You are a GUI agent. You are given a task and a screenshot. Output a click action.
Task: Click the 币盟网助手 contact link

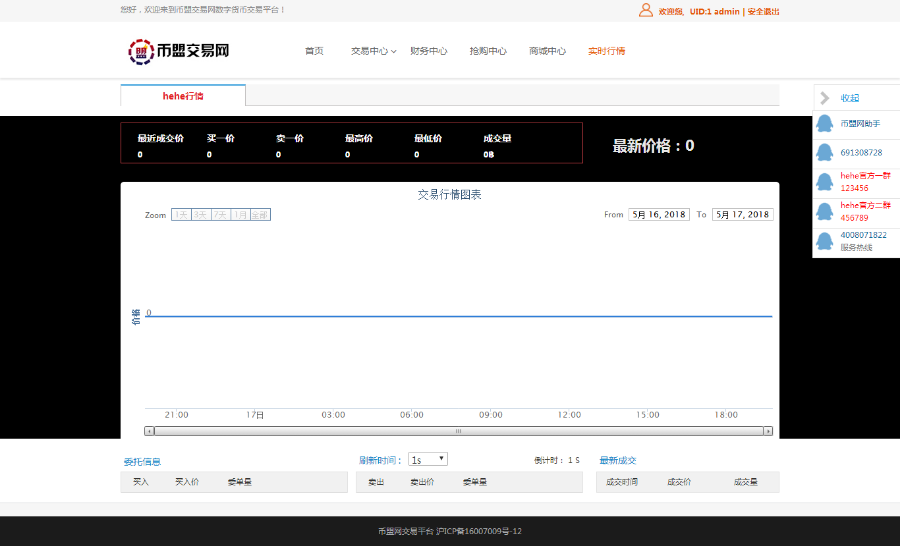(x=860, y=123)
